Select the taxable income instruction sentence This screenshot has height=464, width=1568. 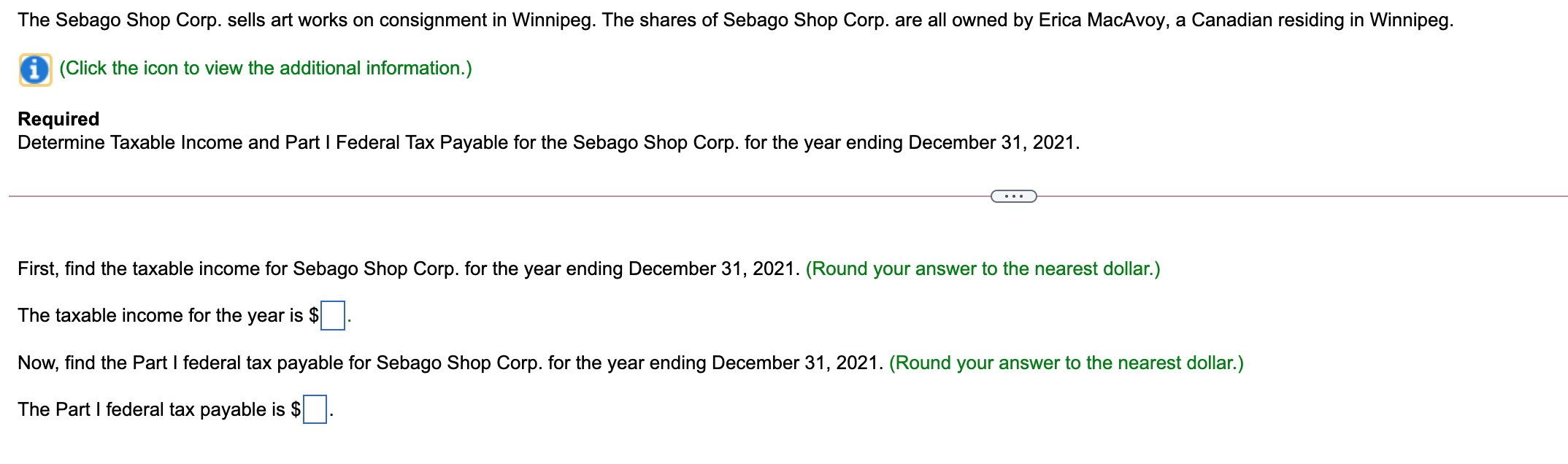[409, 268]
